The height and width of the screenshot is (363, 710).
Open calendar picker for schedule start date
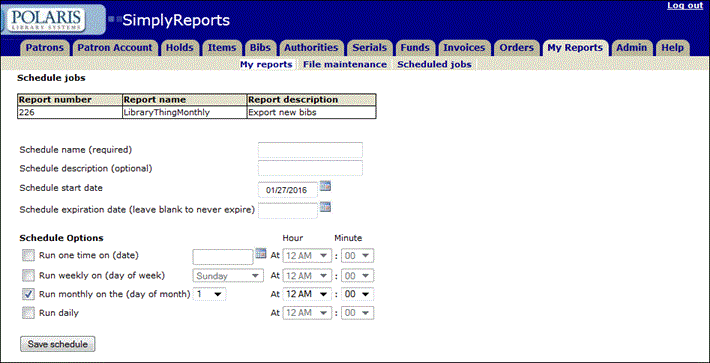click(x=325, y=186)
